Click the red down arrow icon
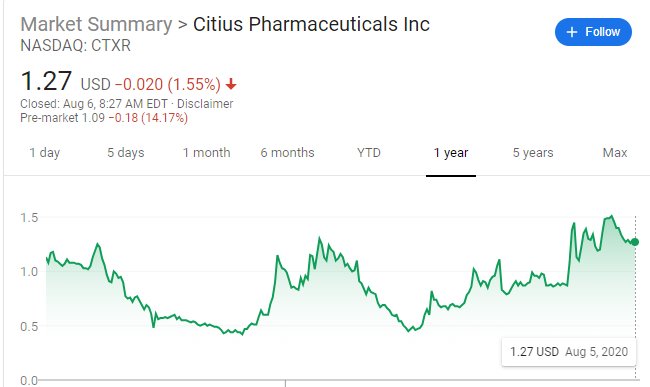 pos(231,85)
